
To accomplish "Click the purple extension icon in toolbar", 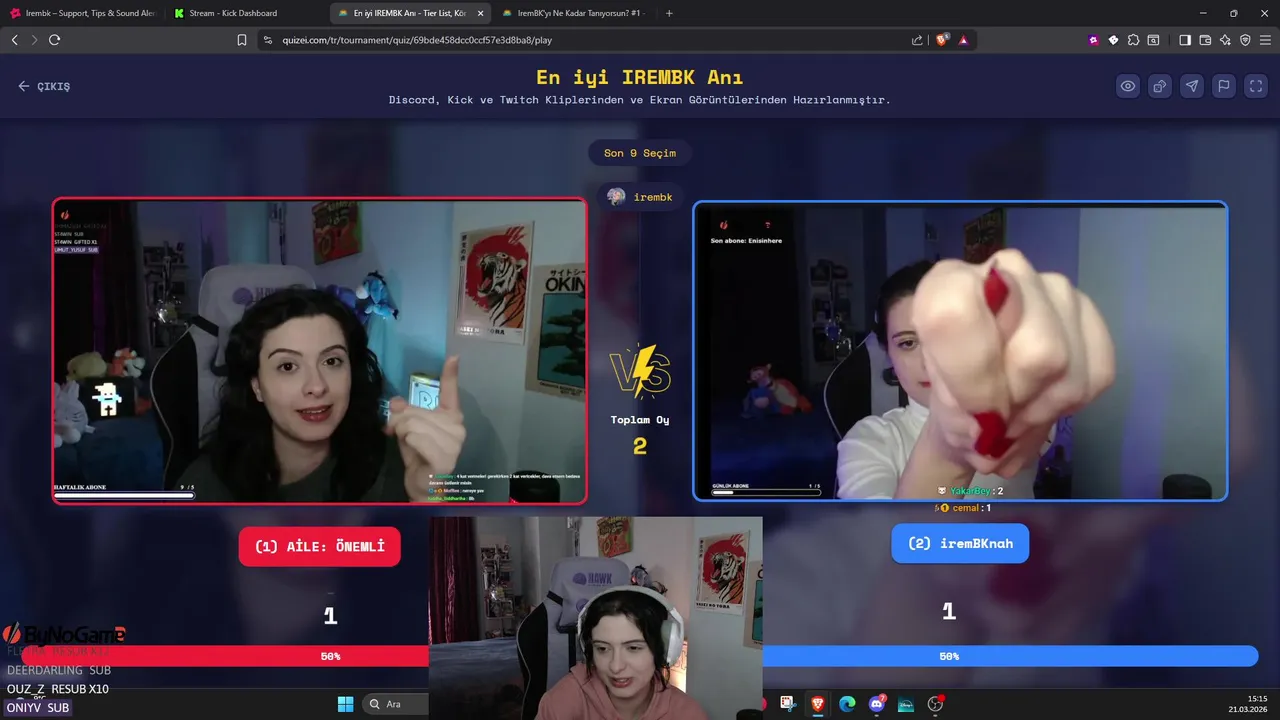I will click(x=1094, y=40).
